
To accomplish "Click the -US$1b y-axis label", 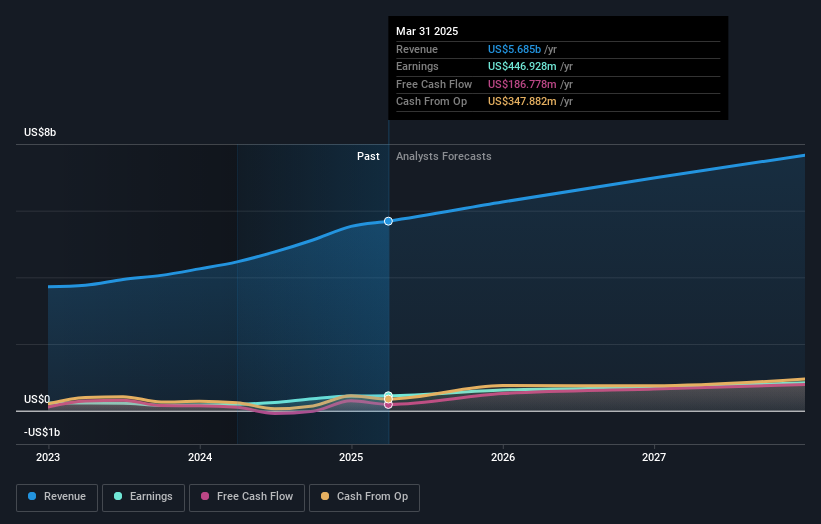I will click(x=42, y=432).
